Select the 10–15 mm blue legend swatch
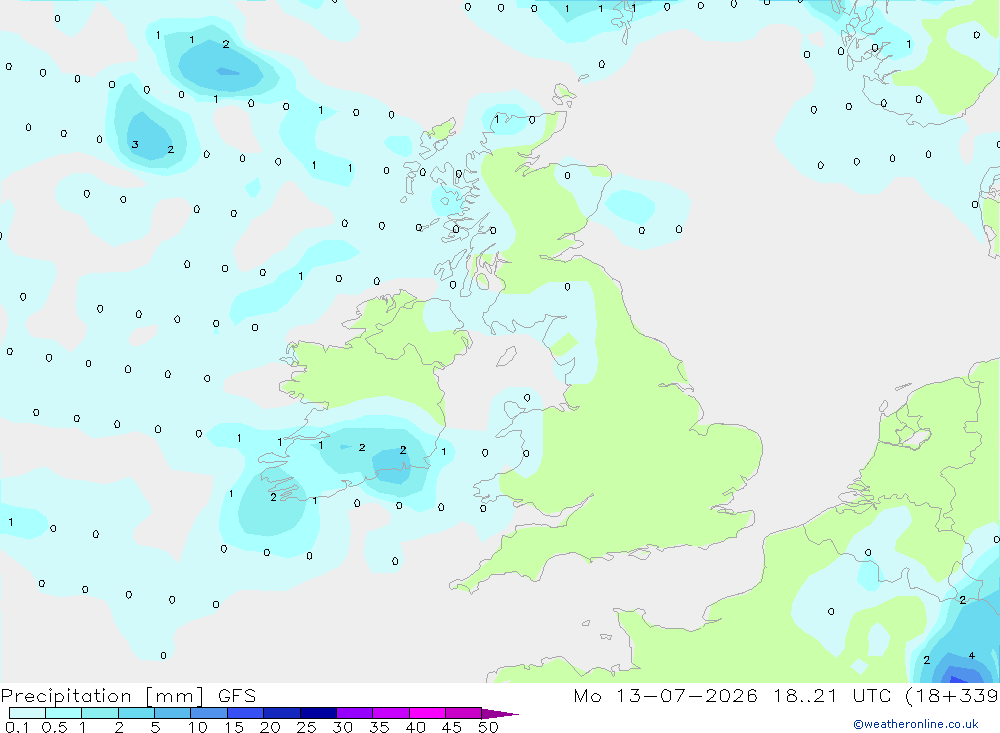This screenshot has width=1000, height=733. (x=209, y=713)
